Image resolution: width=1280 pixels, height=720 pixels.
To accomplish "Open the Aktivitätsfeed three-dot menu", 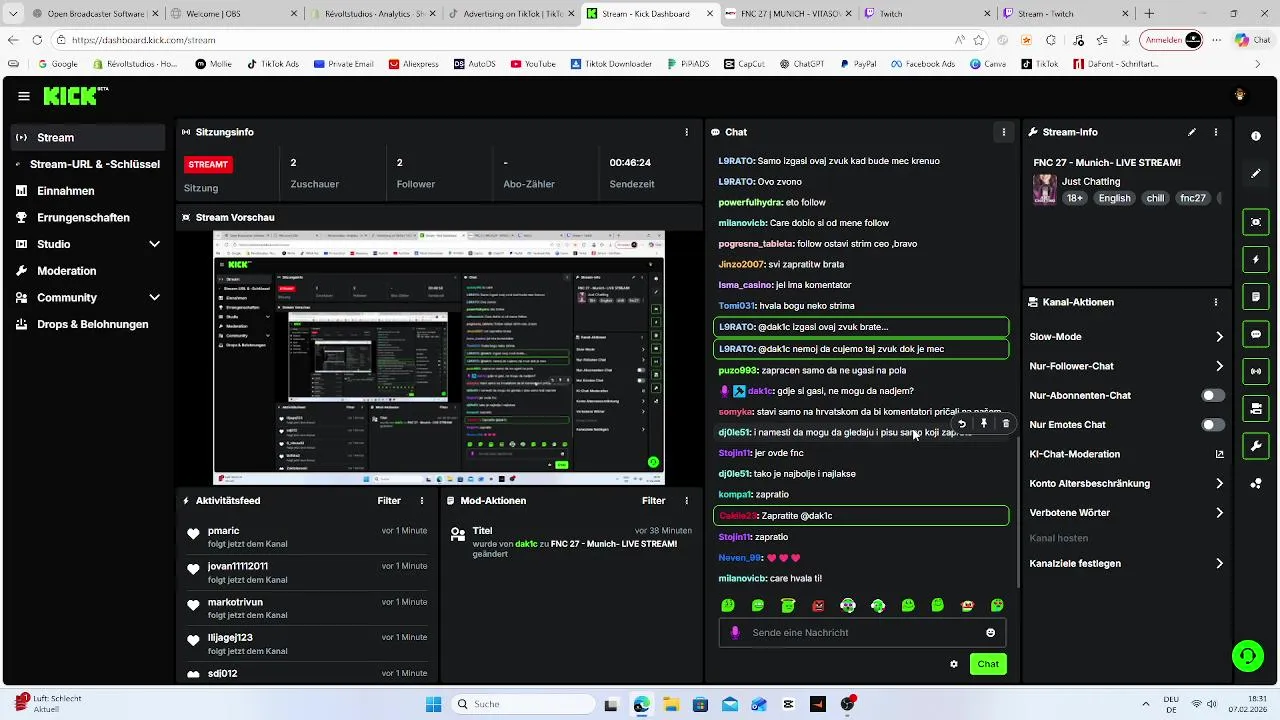I will tap(421, 501).
